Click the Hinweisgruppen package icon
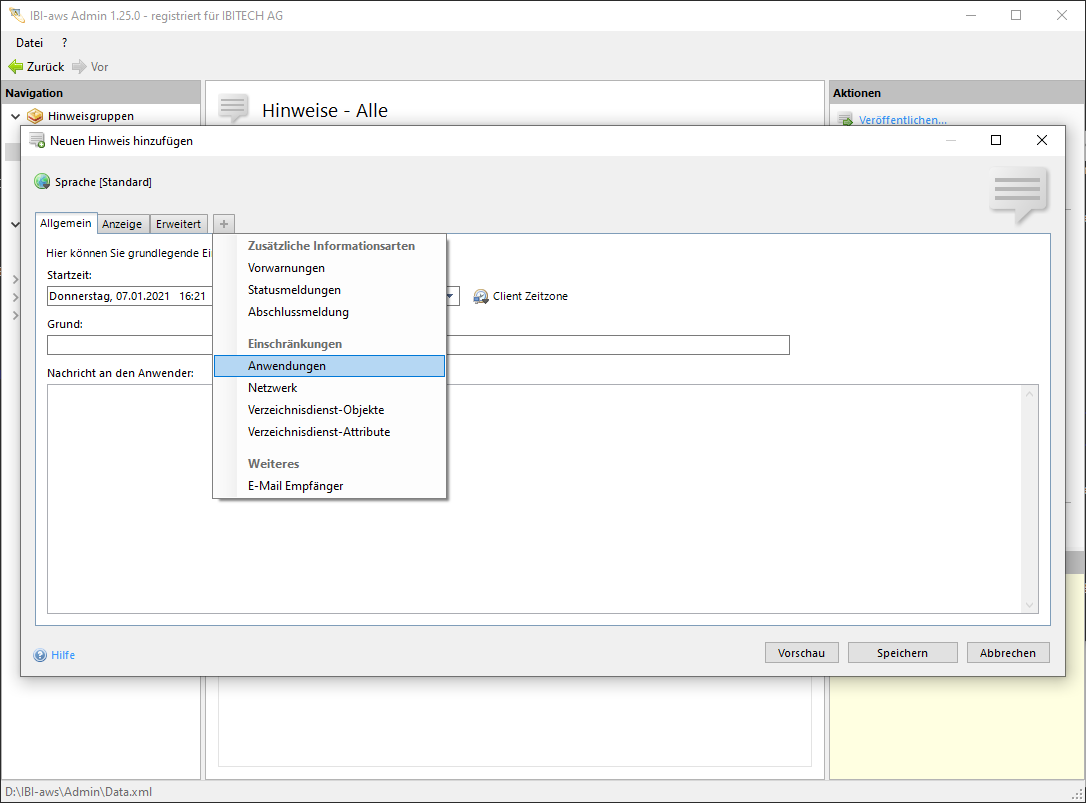This screenshot has height=803, width=1086. (x=36, y=116)
